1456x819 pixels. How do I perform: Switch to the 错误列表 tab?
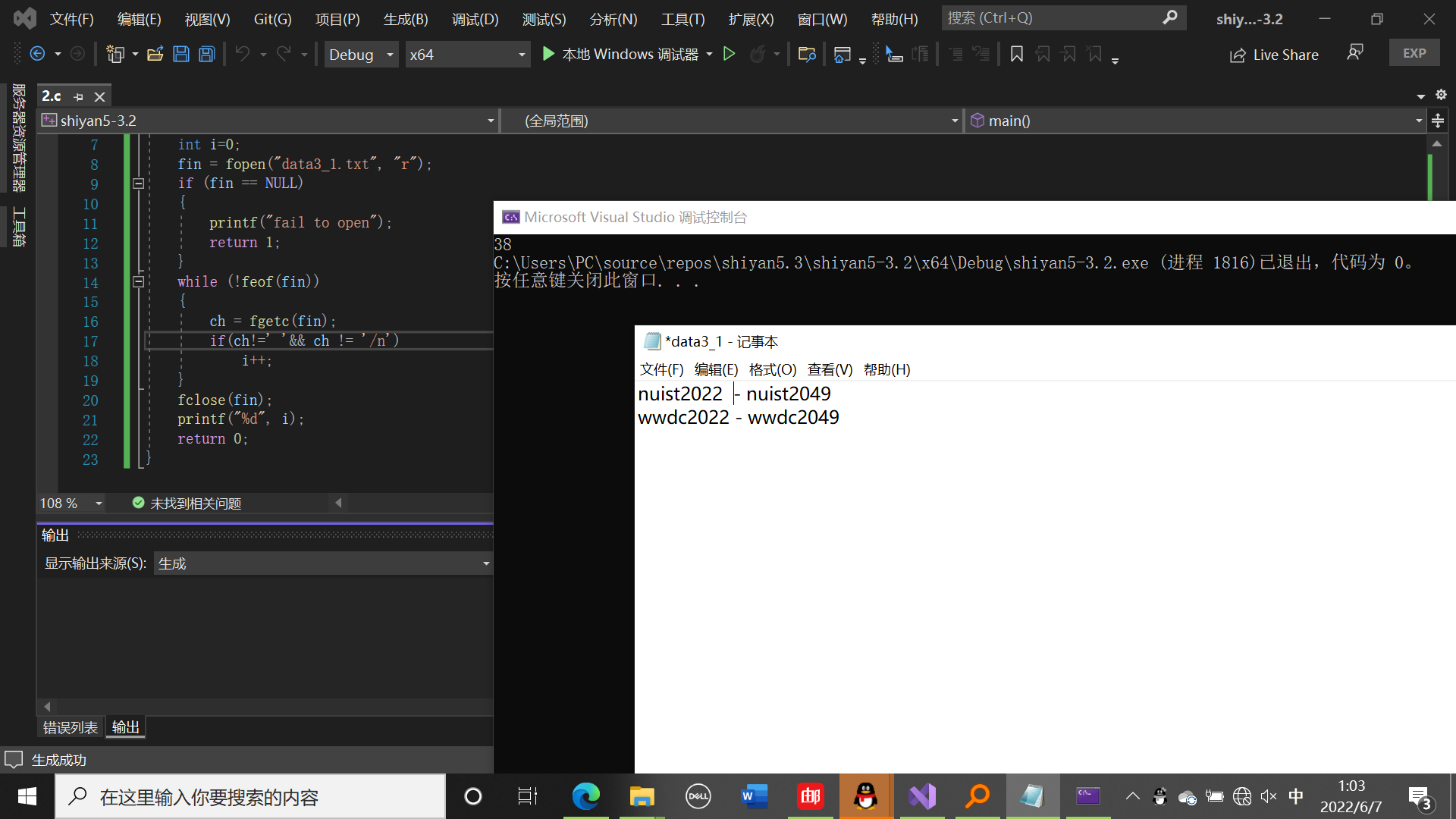(x=70, y=727)
